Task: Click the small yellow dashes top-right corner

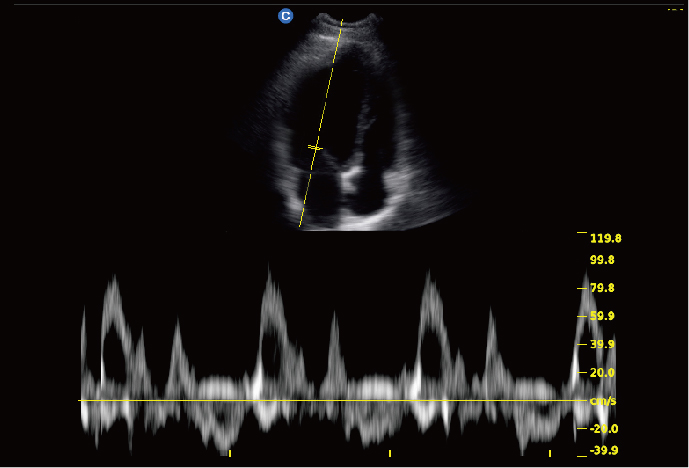Action: pos(674,9)
